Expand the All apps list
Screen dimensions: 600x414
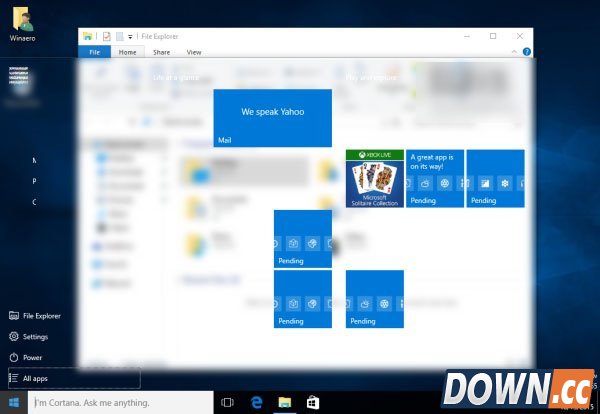(x=36, y=379)
